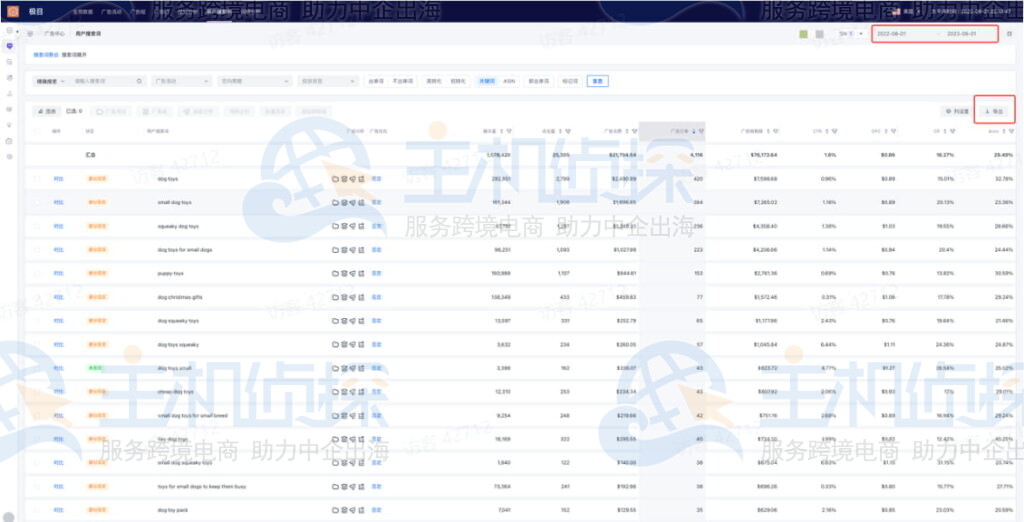
Task: Click the green status tag in the dog toys small row
Action: pos(97,368)
